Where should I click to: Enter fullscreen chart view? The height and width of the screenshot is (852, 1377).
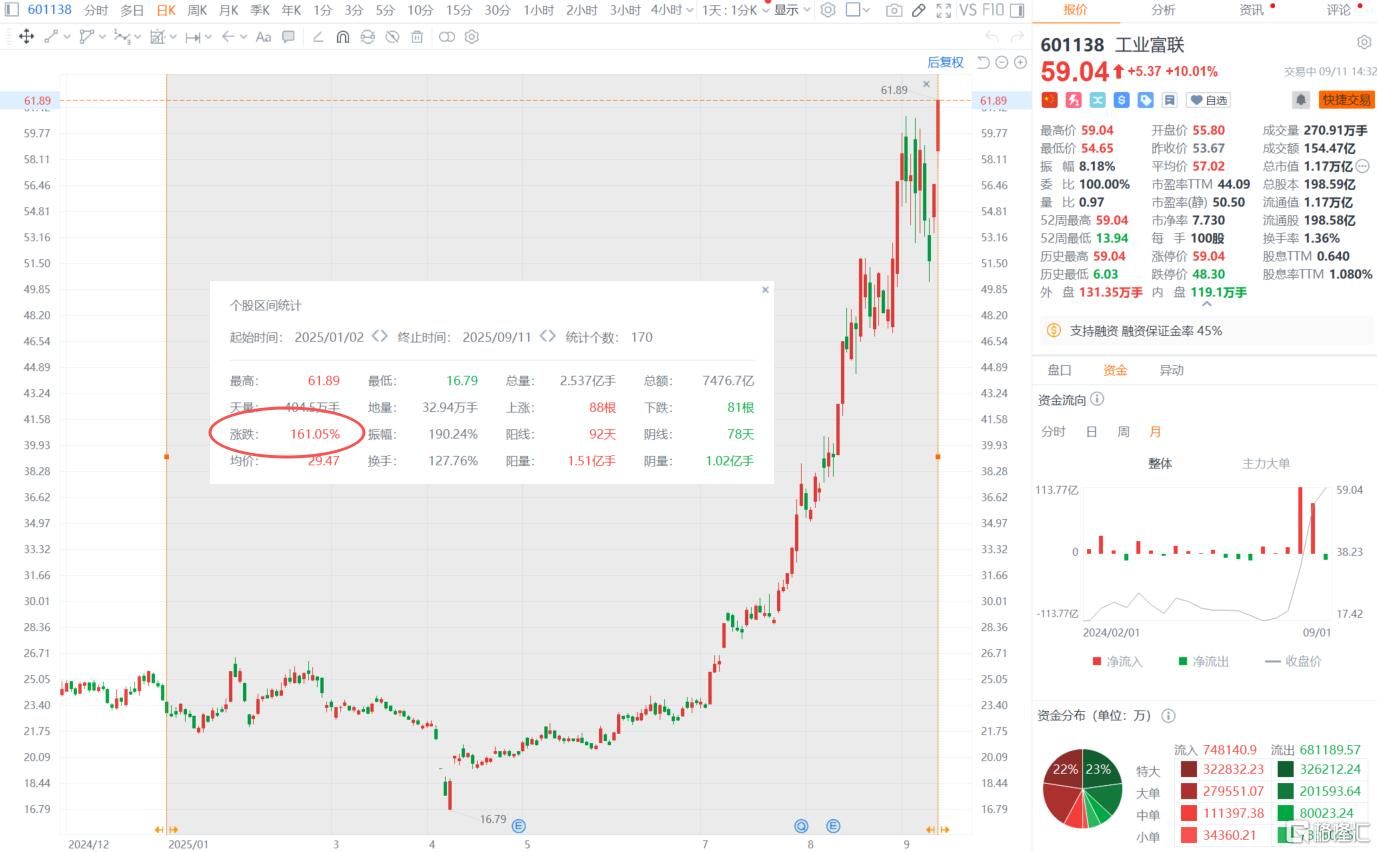[x=941, y=11]
